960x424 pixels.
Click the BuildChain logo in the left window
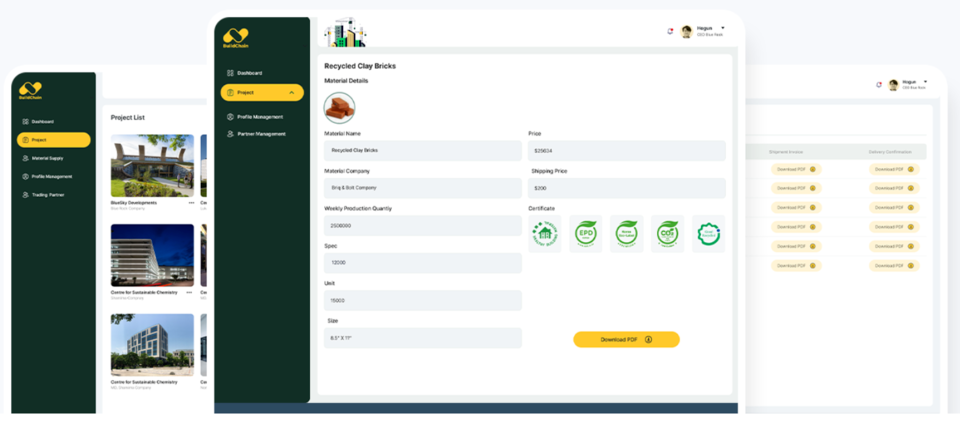tap(30, 91)
